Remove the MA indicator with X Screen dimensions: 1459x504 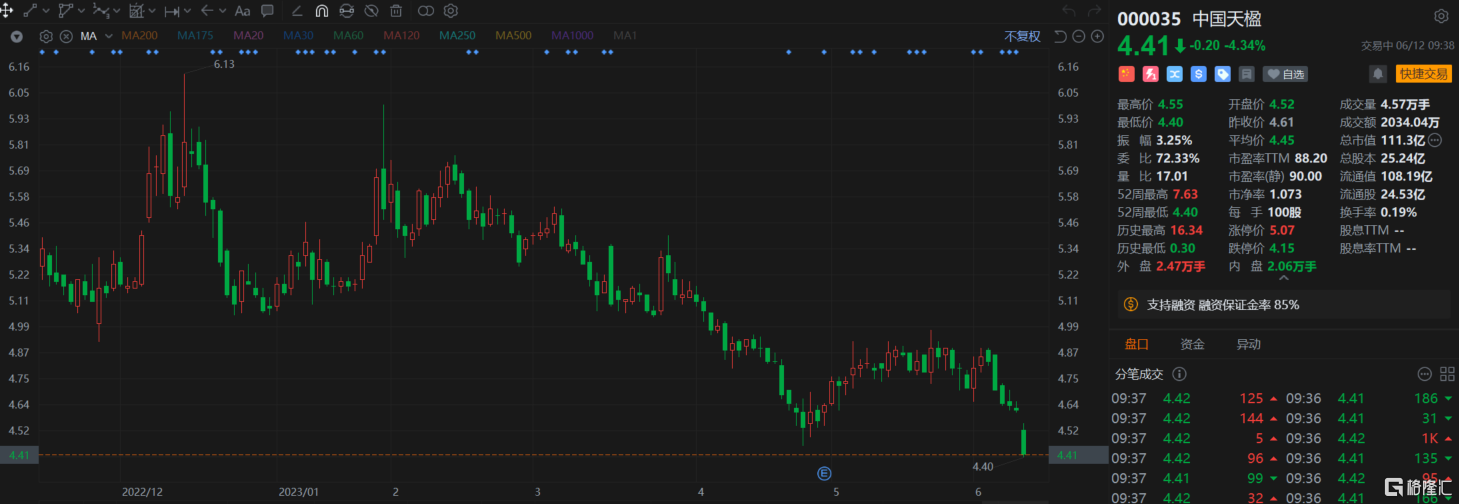point(66,36)
